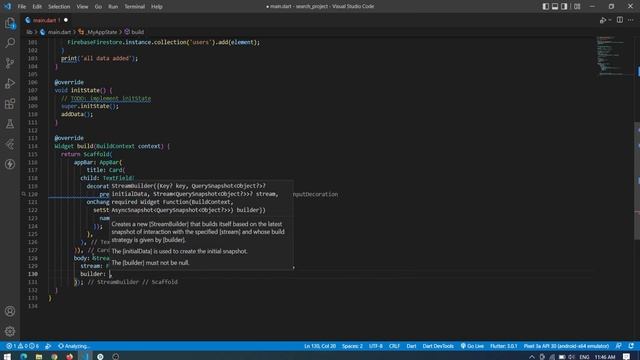Image resolution: width=640 pixels, height=360 pixels.
Task: Split the editor to the right
Action: [620, 20]
